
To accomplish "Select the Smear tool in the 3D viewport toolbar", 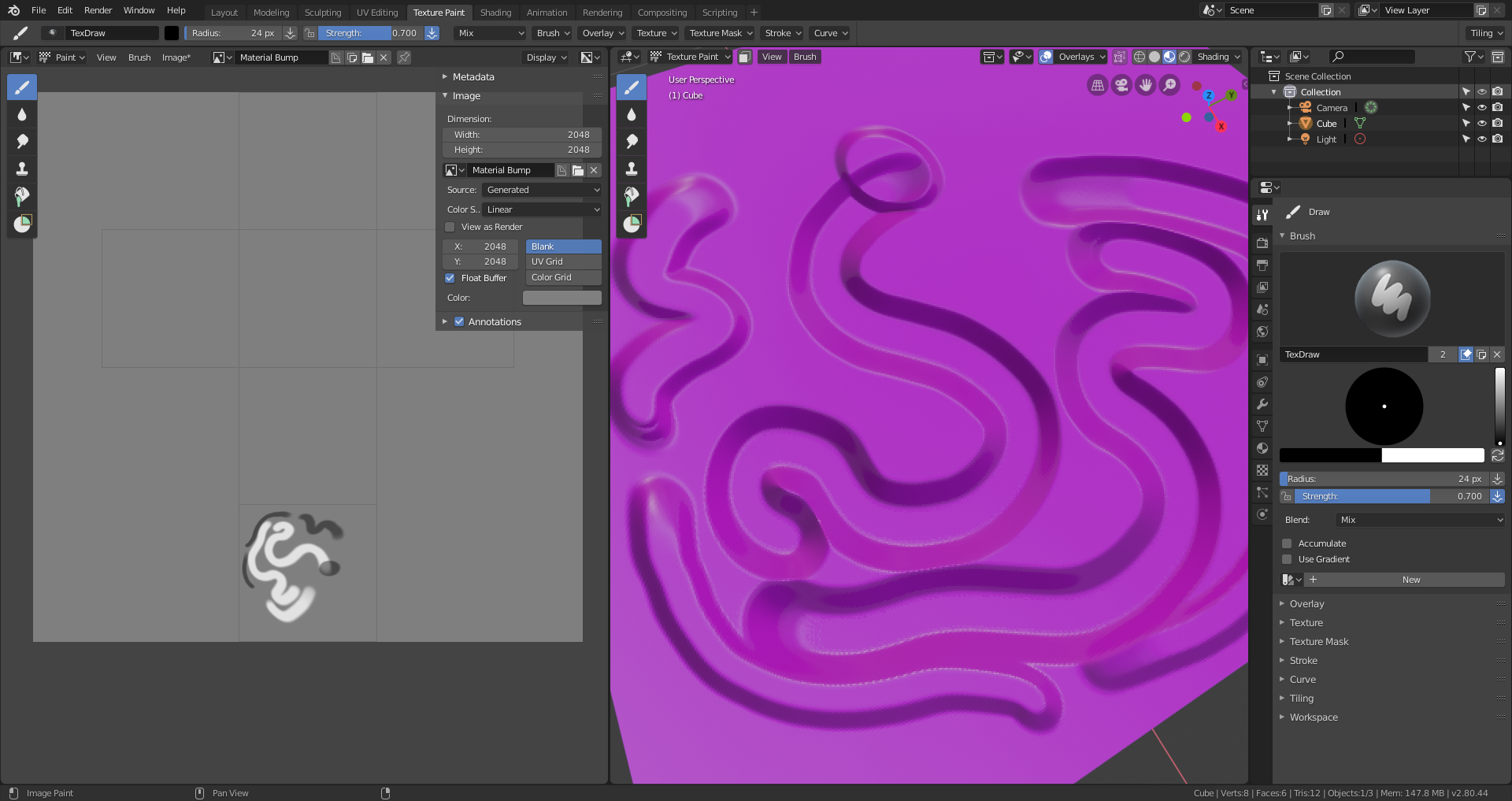I will tap(632, 142).
